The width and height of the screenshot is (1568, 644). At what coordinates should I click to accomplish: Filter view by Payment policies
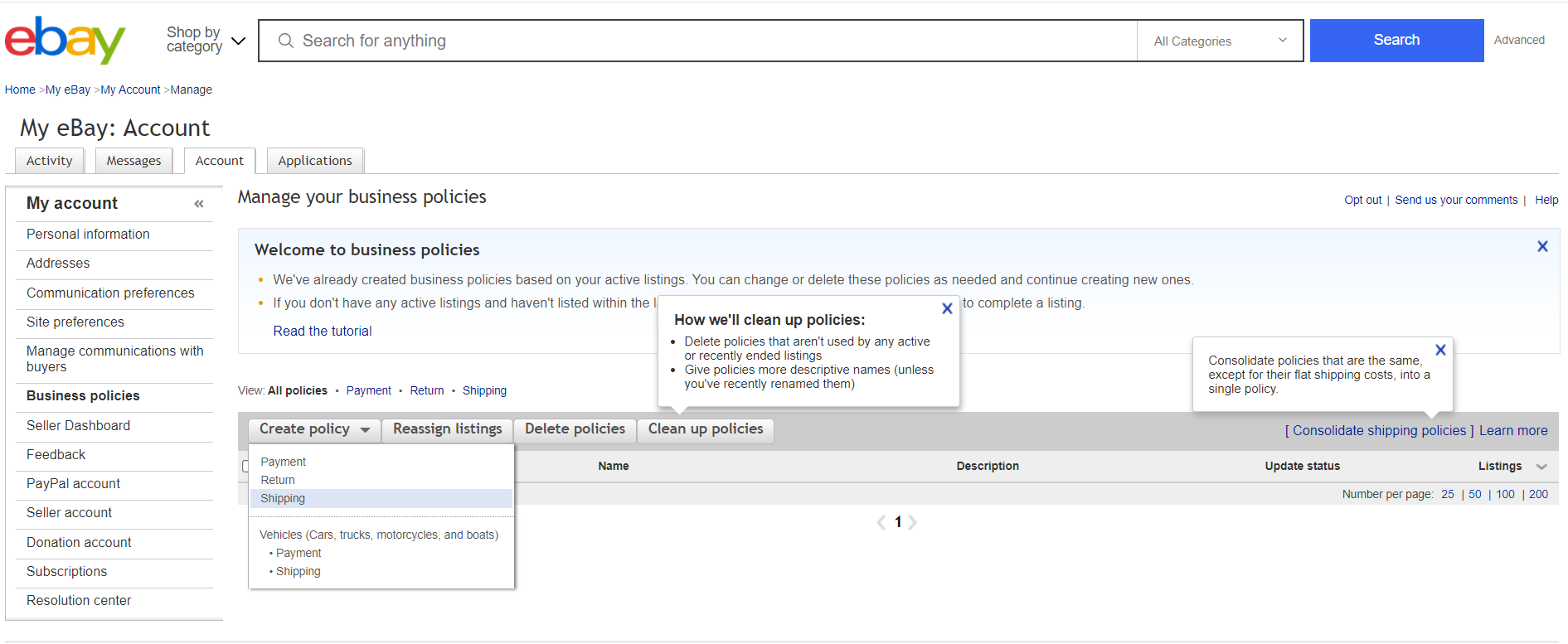click(369, 390)
